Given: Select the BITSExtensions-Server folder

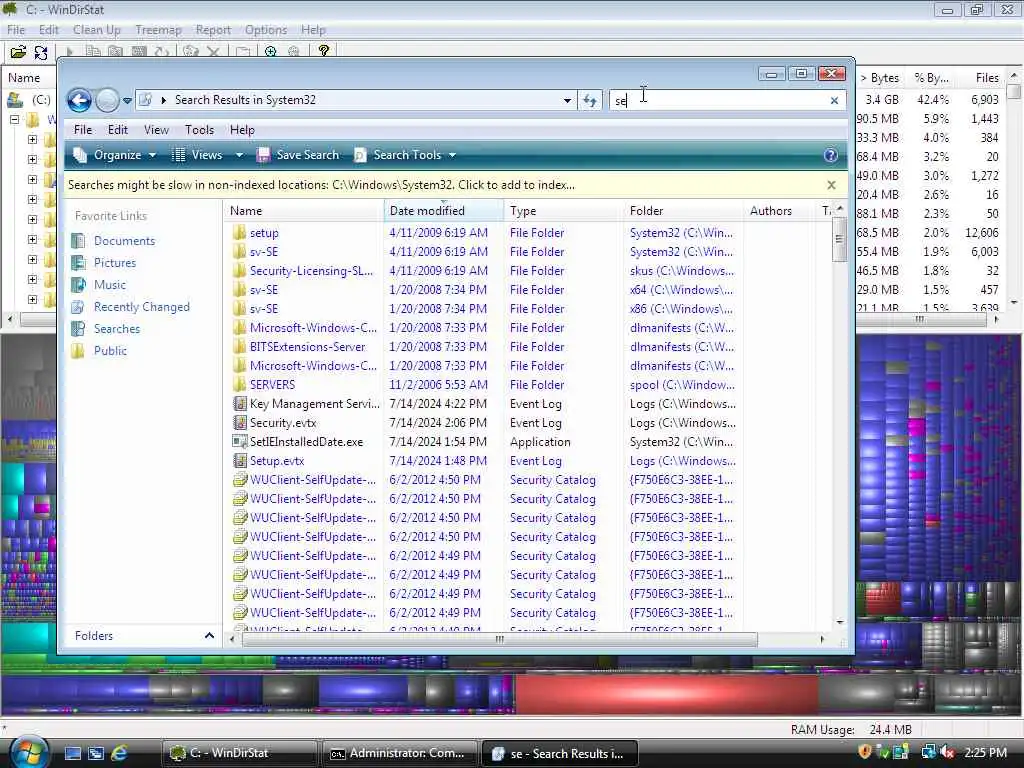Looking at the screenshot, I should click(308, 347).
